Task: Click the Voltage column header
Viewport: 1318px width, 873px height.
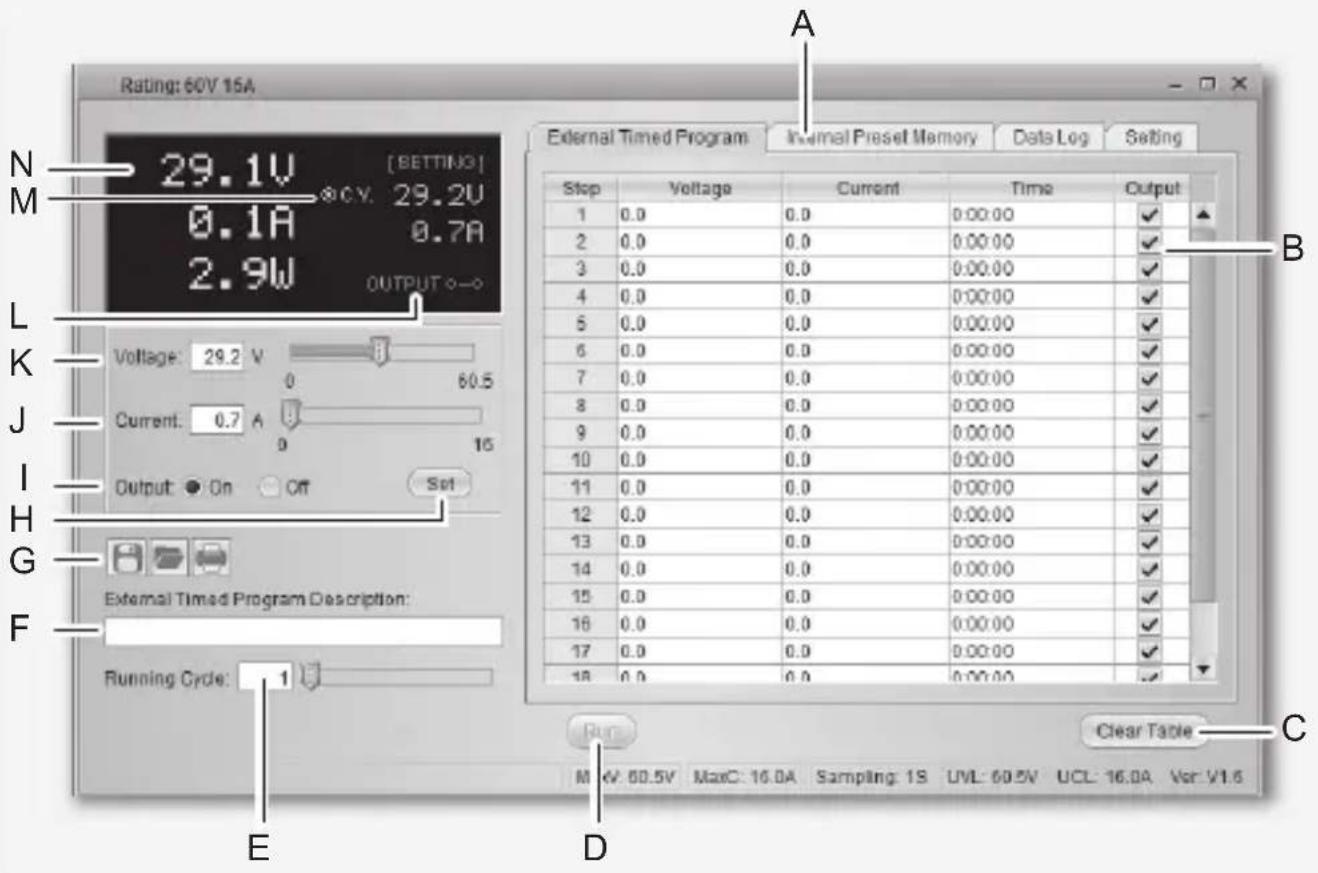Action: pos(700,187)
